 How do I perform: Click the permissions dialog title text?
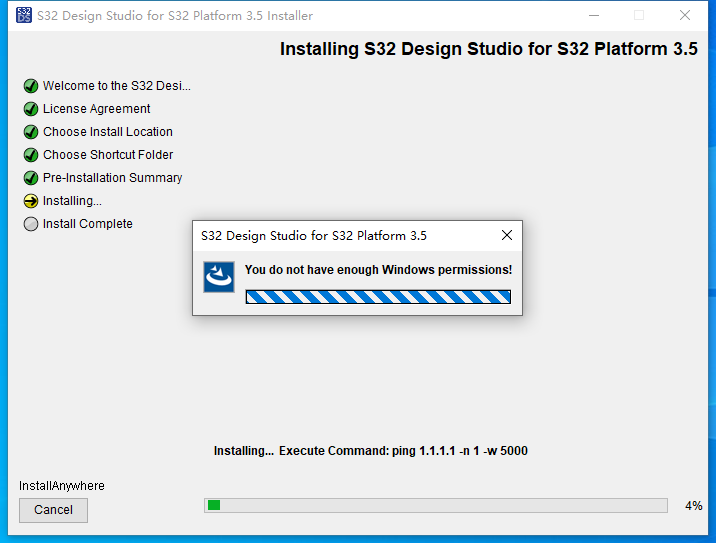(x=314, y=236)
